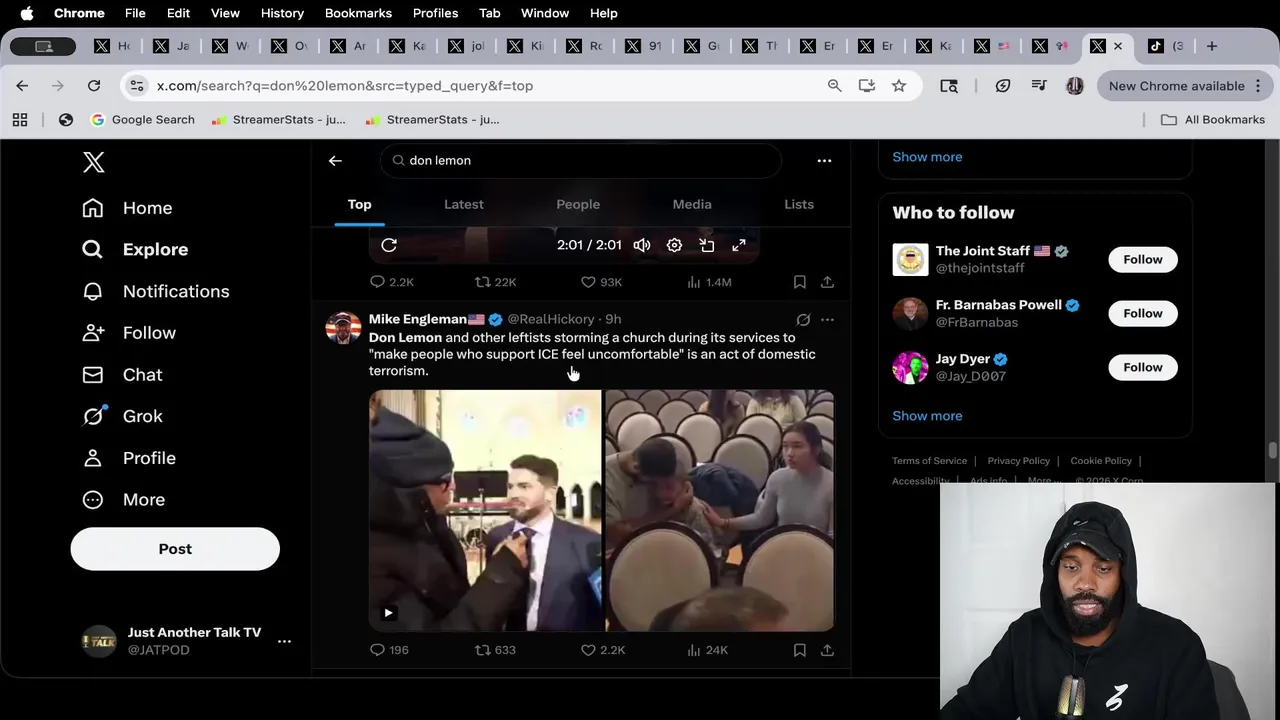Open Home from the sidebar
The height and width of the screenshot is (720, 1280).
coord(127,208)
